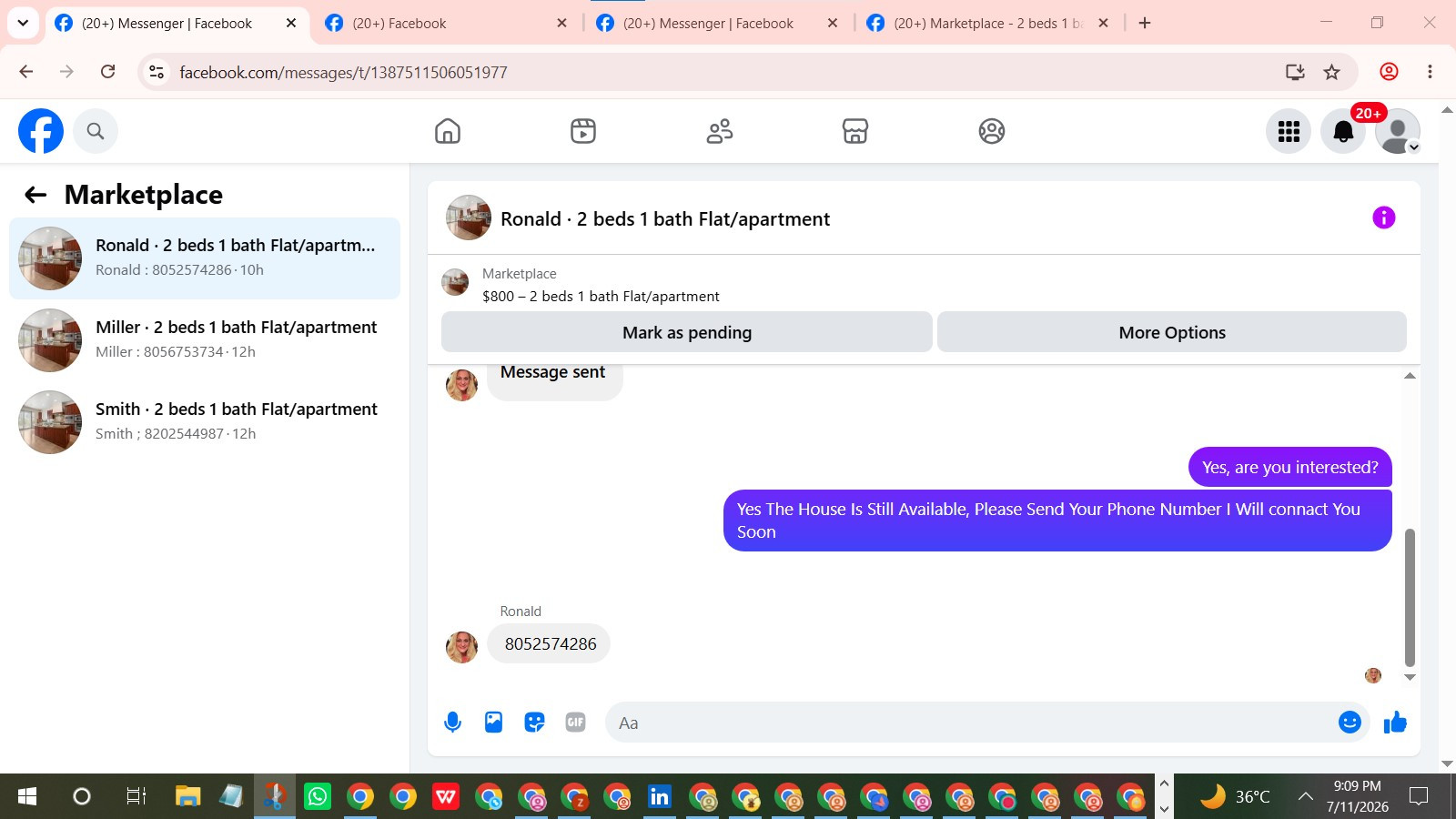
Task: Open File Explorer from the taskbar
Action: 187,797
